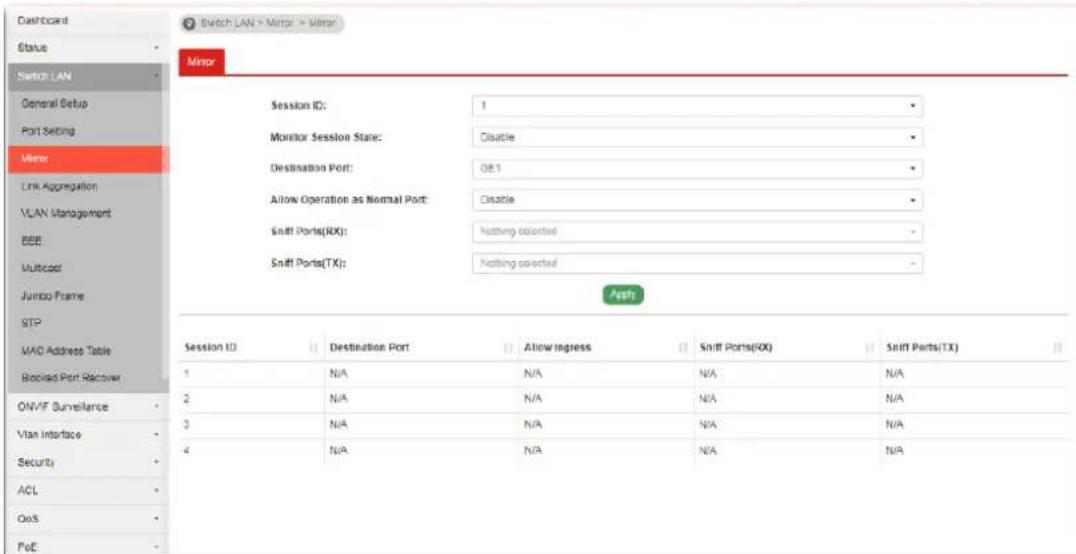Click the Monitor Session State label
Screen dimensions: 1076x554
click(326, 137)
